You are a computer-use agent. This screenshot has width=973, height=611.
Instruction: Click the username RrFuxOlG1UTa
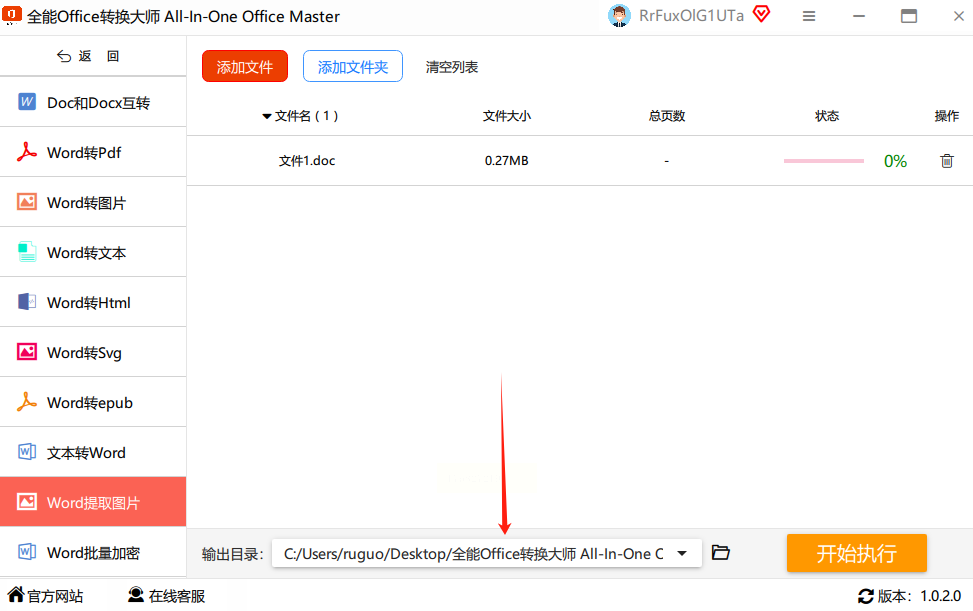tap(691, 16)
